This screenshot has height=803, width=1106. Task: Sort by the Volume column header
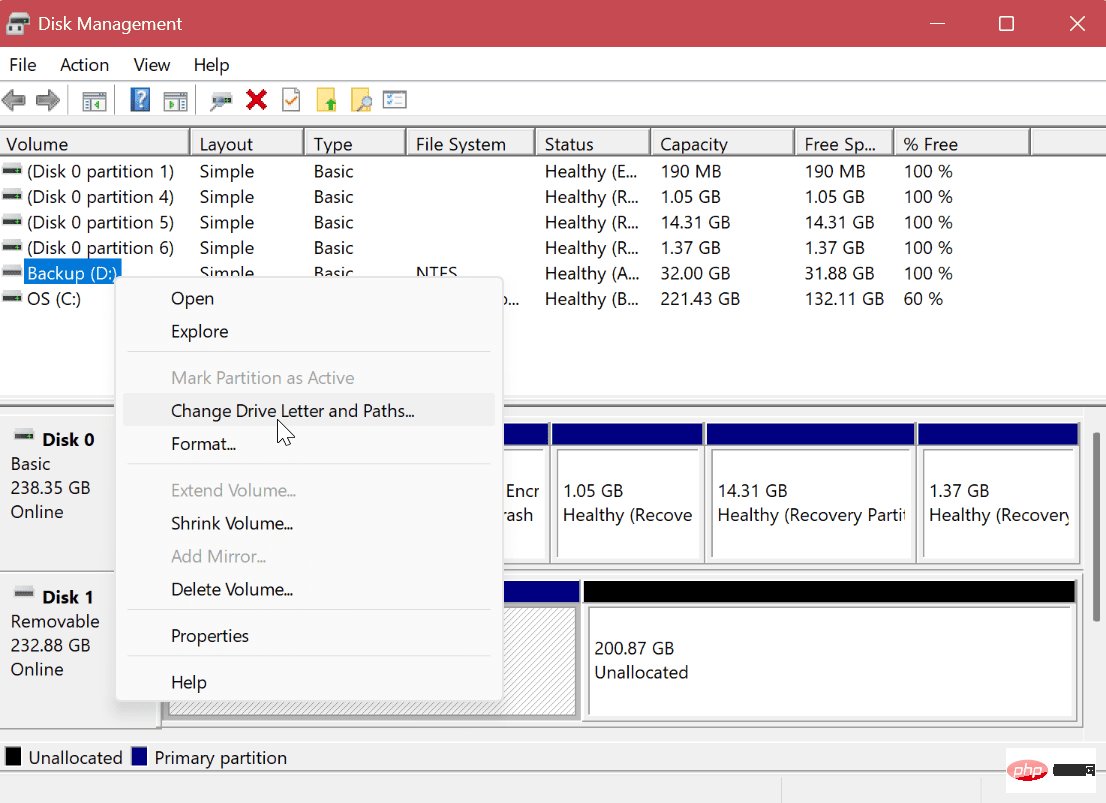click(95, 144)
